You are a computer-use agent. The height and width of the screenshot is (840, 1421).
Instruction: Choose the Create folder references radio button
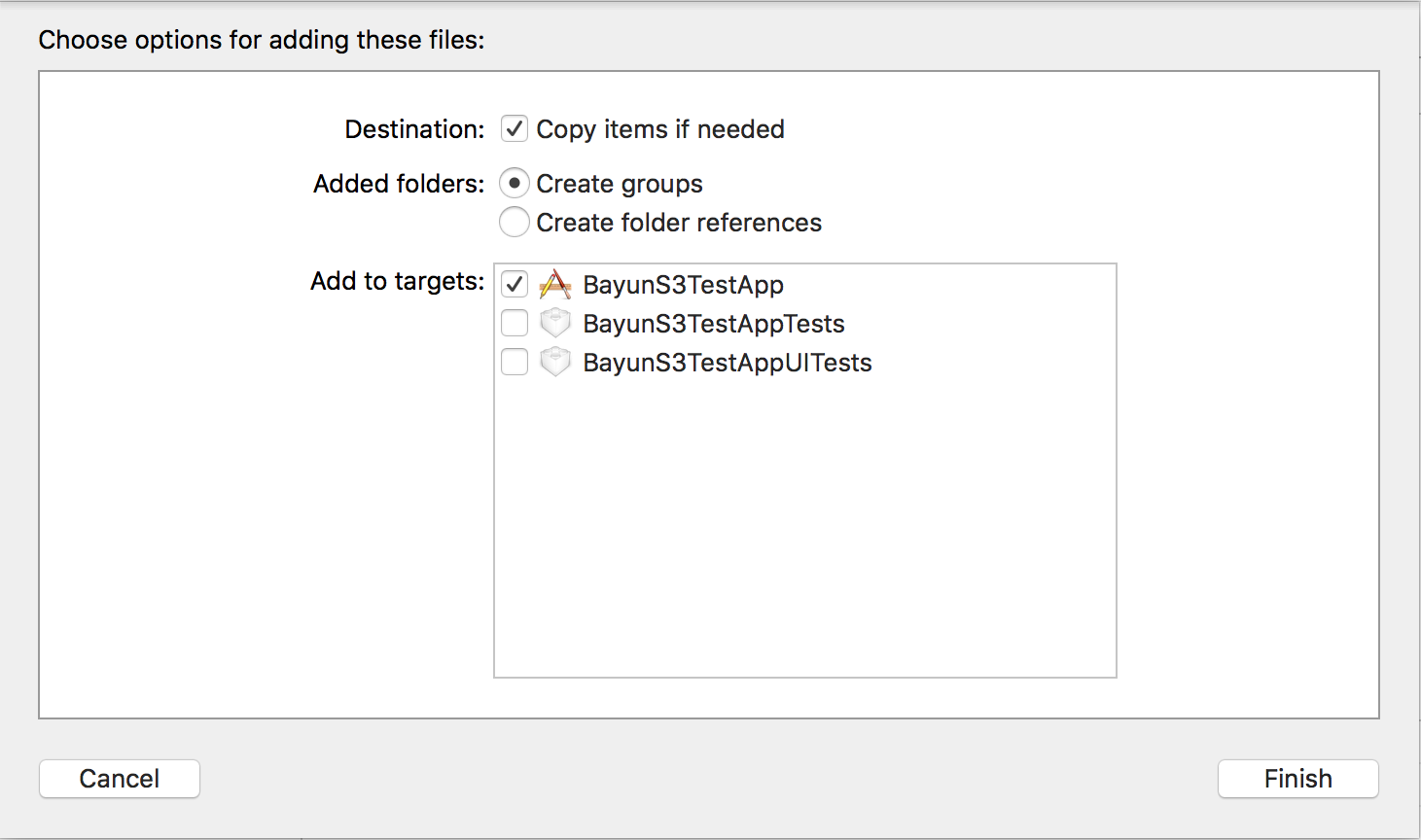515,223
